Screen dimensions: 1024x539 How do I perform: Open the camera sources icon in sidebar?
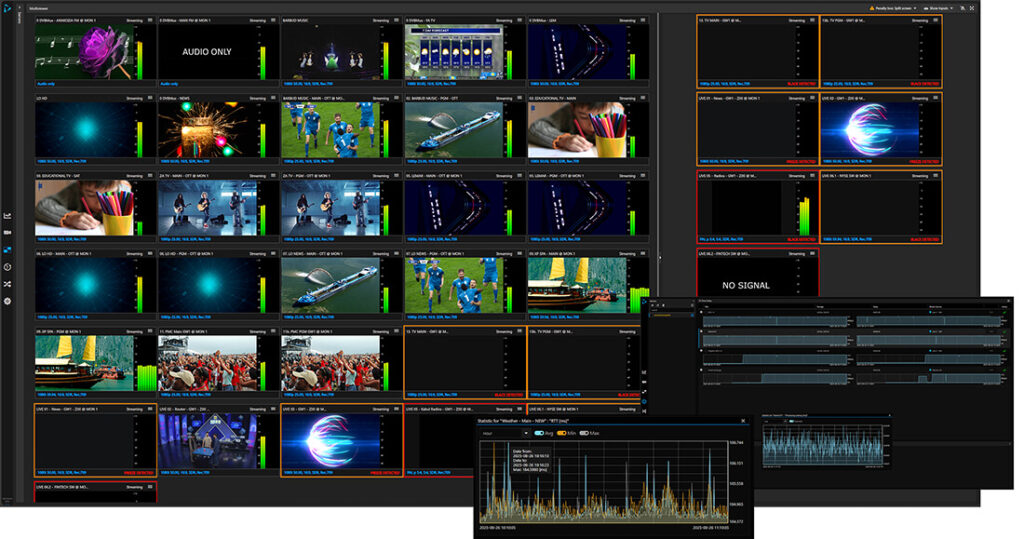(8, 232)
